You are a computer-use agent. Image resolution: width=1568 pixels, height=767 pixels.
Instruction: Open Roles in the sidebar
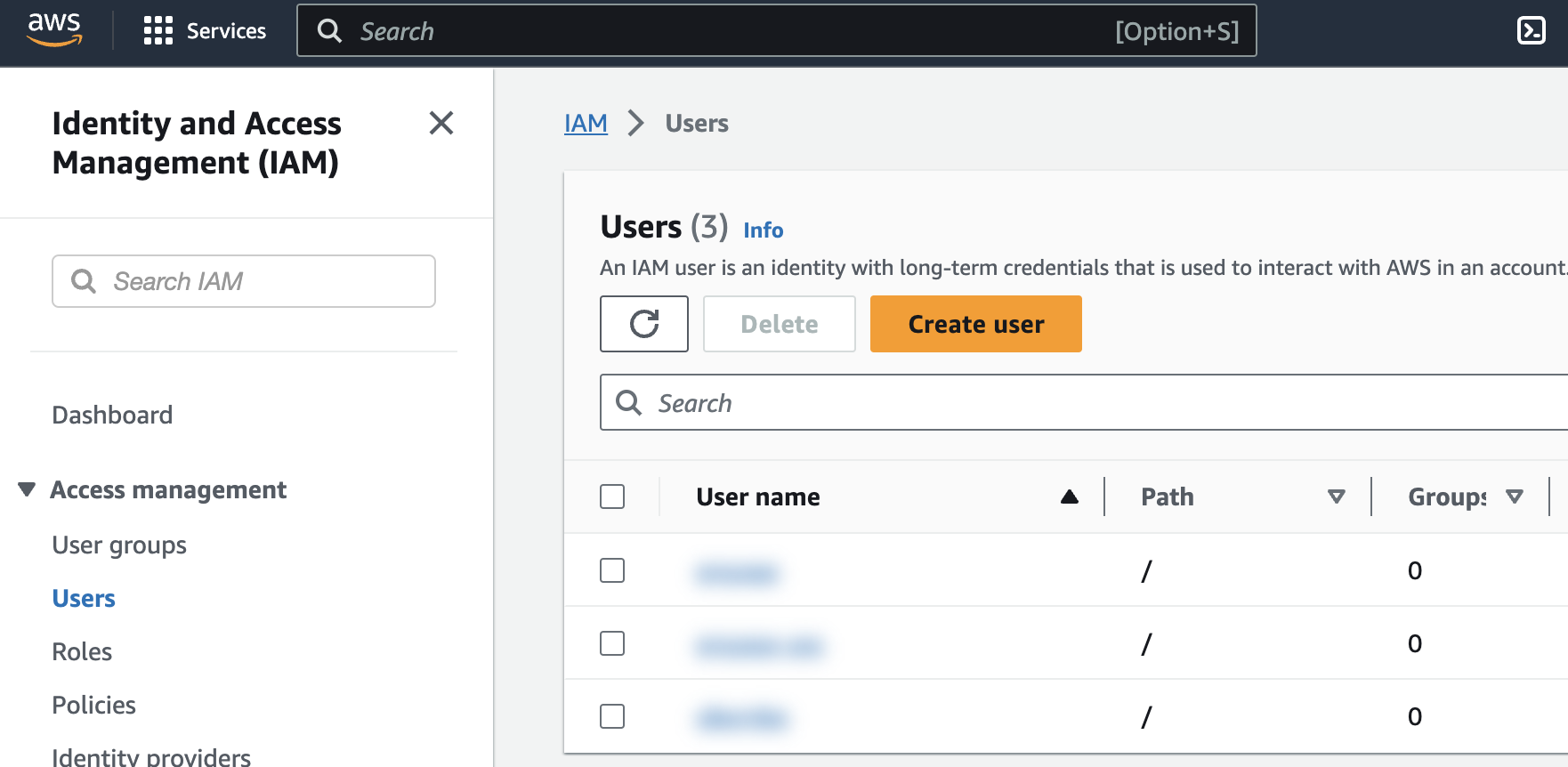[82, 651]
